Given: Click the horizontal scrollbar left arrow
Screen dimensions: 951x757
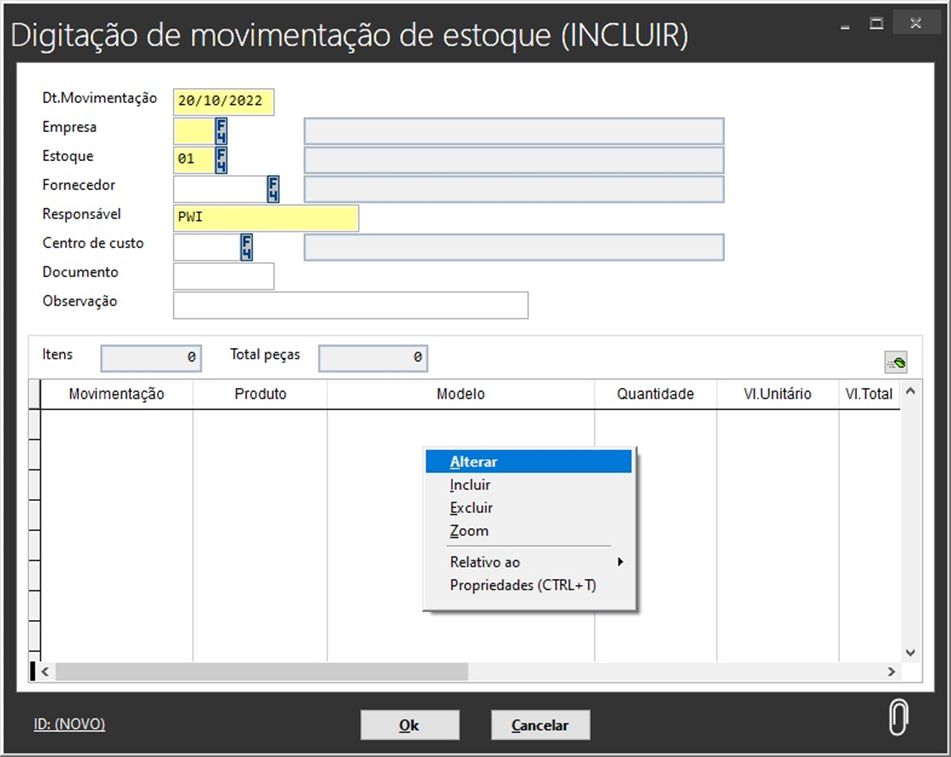Looking at the screenshot, I should pos(45,671).
